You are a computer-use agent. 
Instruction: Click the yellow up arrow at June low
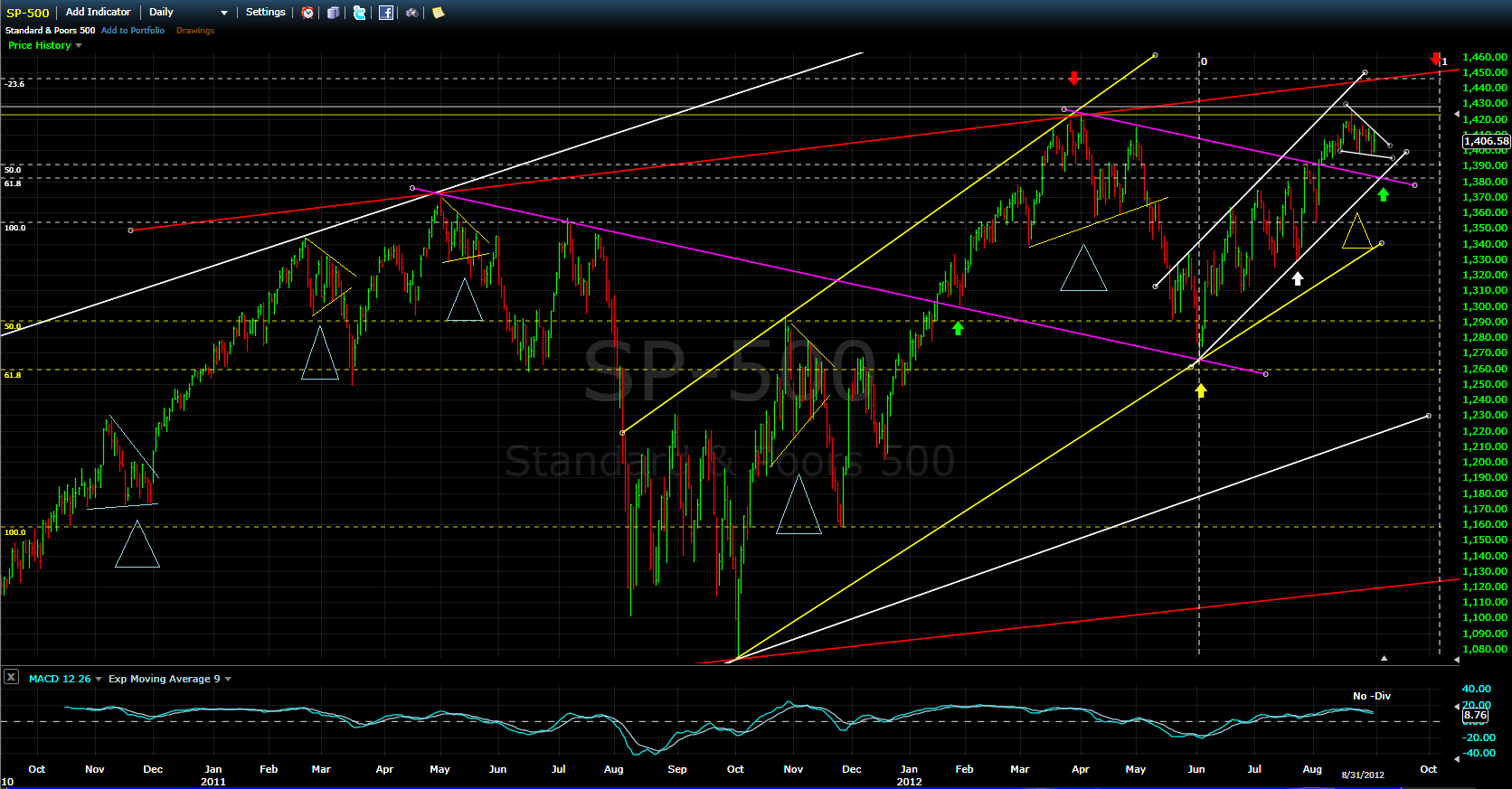[x=1201, y=390]
